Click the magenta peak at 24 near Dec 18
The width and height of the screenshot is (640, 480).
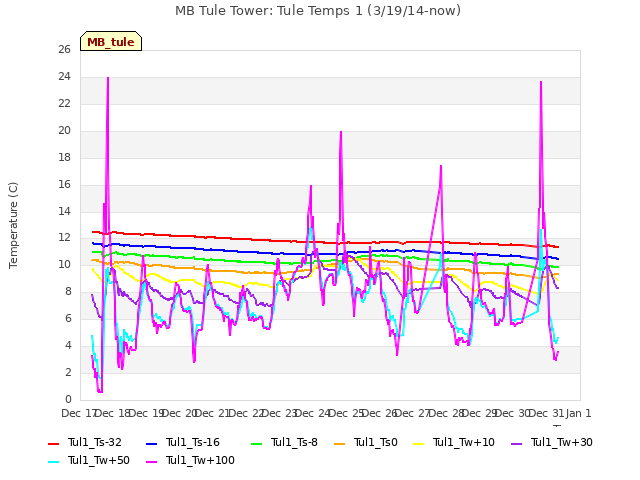pyautogui.click(x=108, y=78)
